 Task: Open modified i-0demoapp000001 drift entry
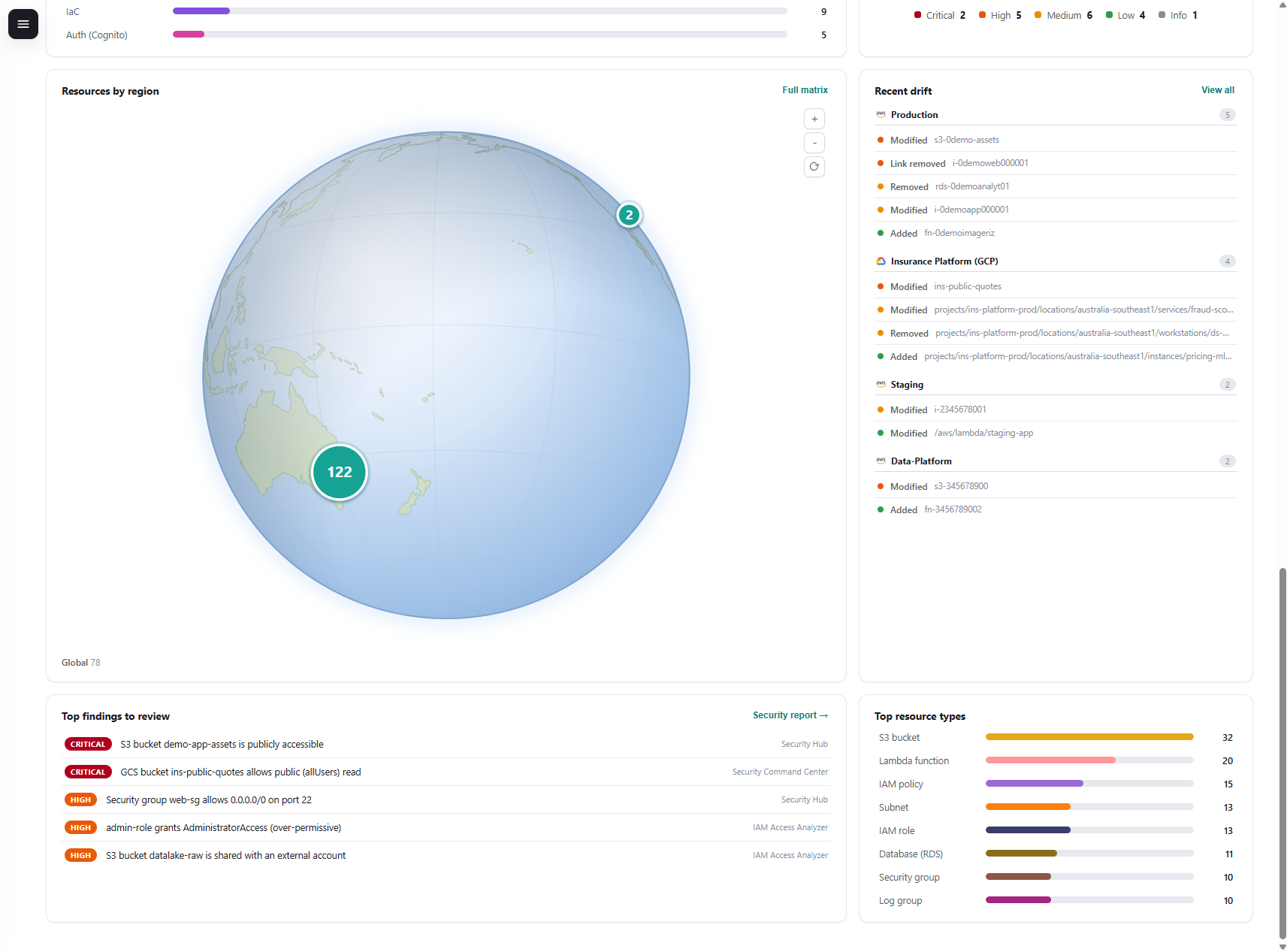[1056, 210]
